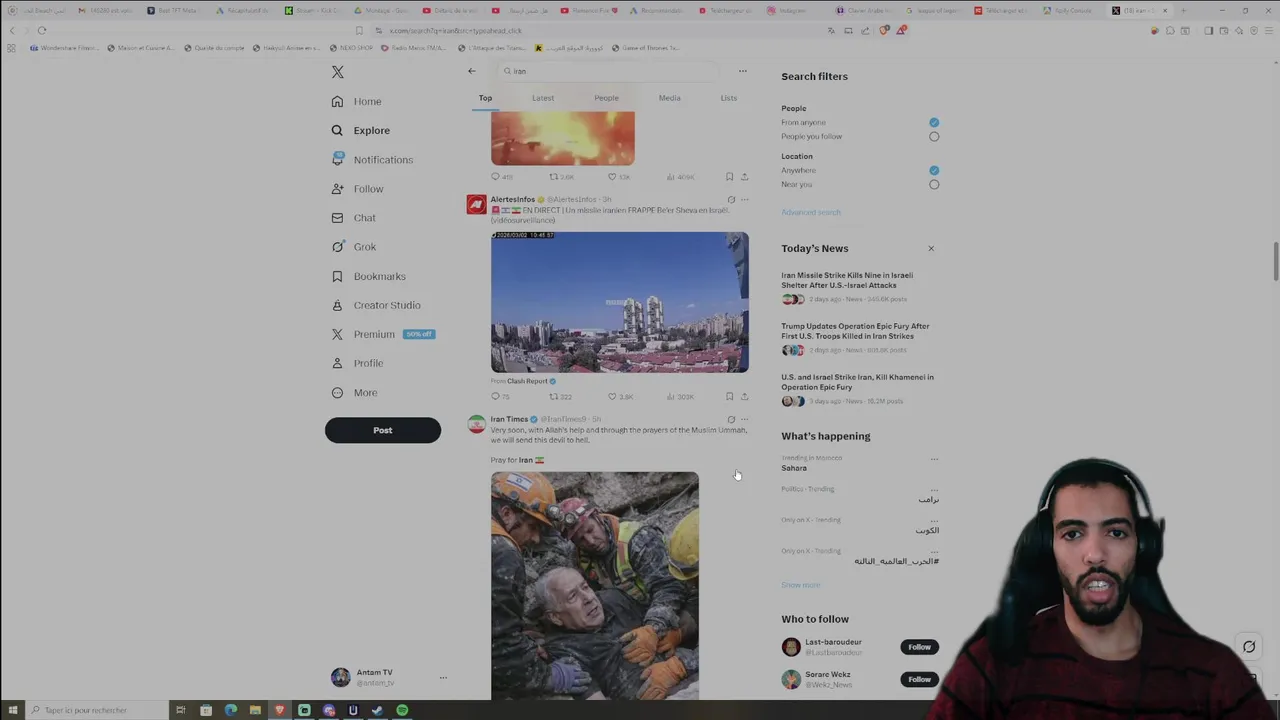Show more trending topics
The width and height of the screenshot is (1280, 720).
click(801, 585)
